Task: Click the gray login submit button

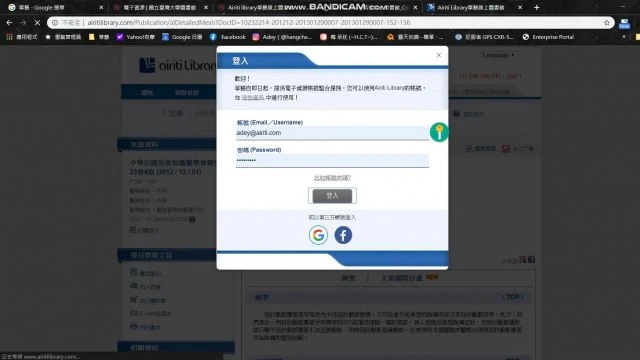Action: pos(332,196)
